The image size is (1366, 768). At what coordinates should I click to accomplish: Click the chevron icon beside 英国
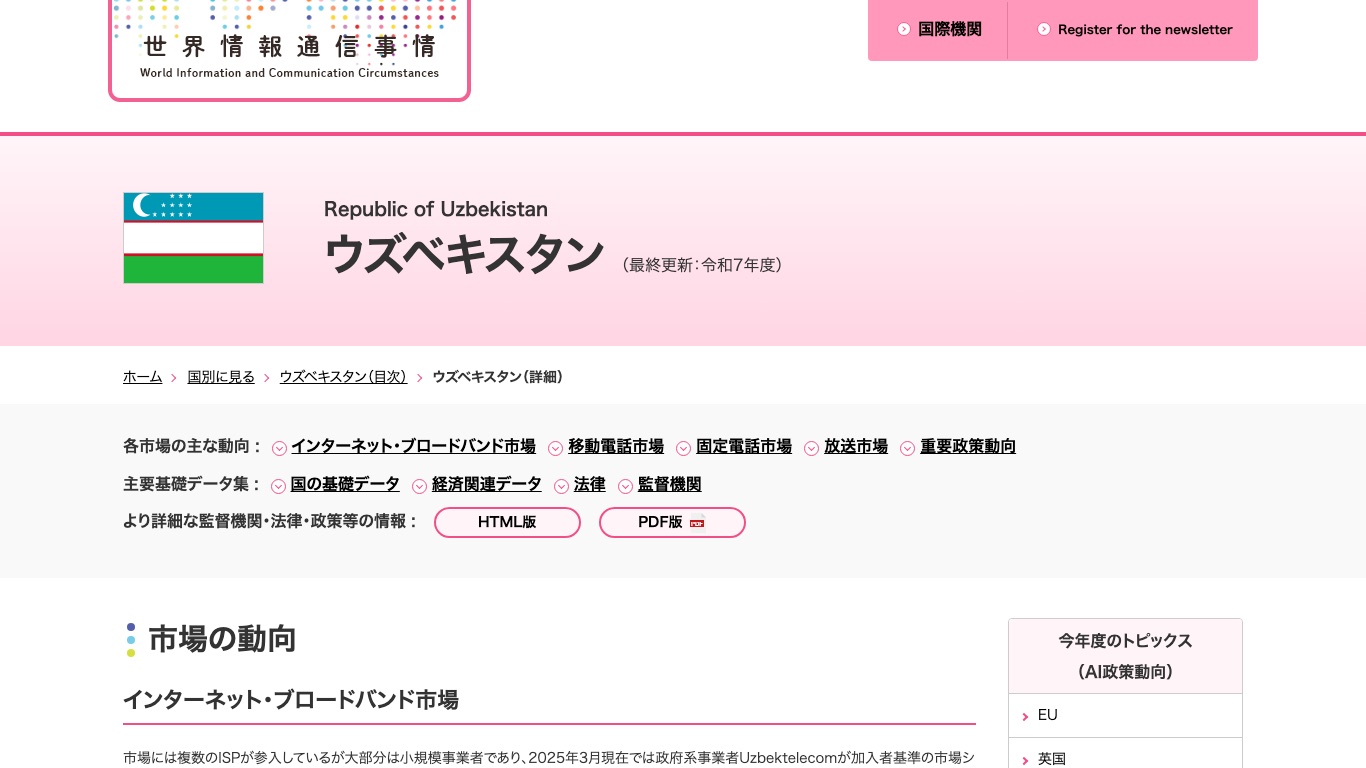(x=1025, y=761)
